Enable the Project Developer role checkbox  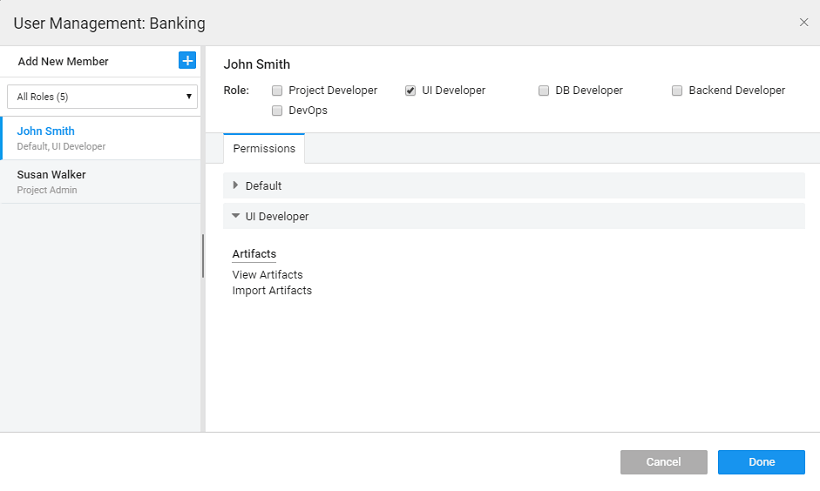[277, 90]
